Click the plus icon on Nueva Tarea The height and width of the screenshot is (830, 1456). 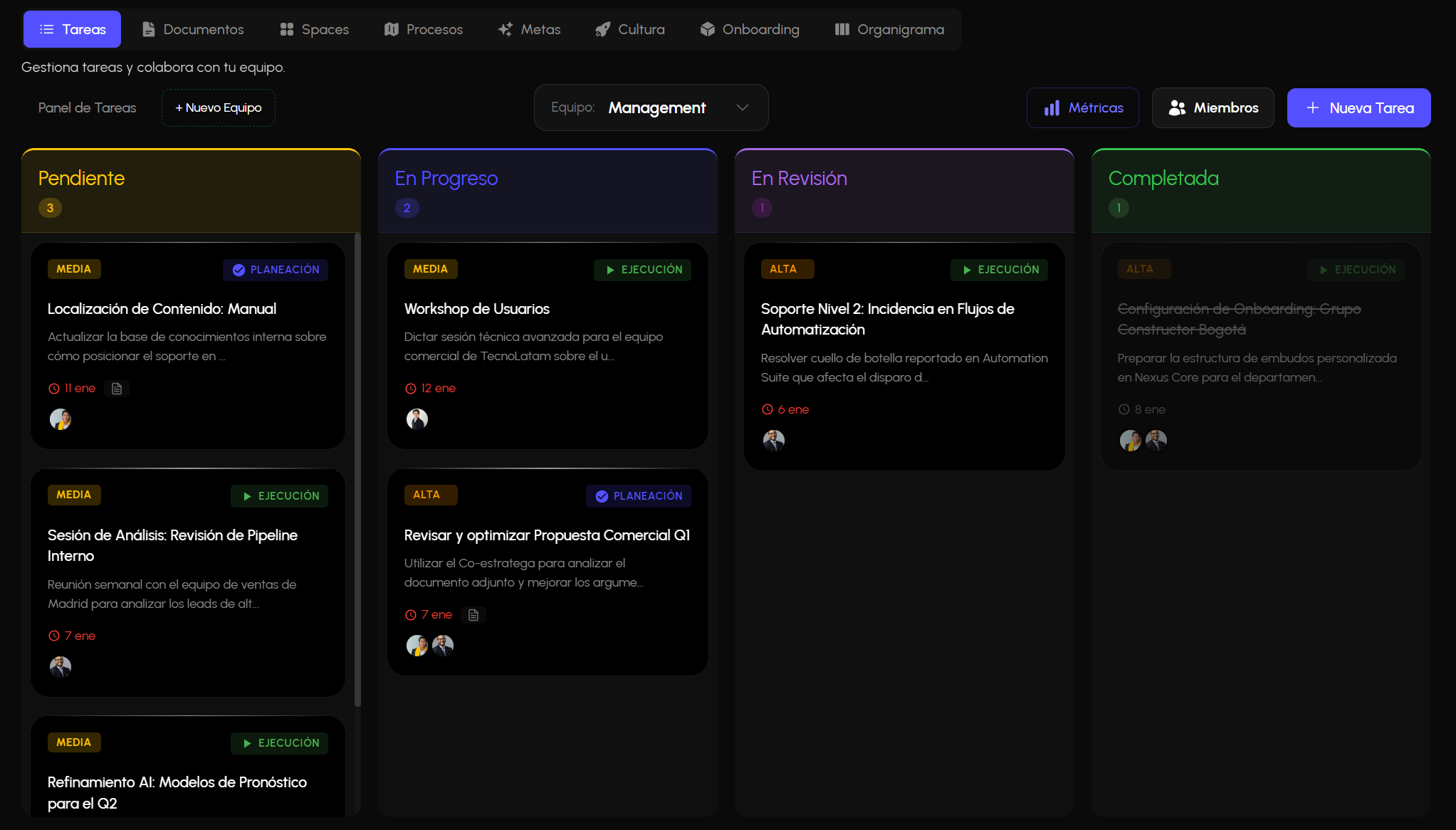[x=1313, y=108]
